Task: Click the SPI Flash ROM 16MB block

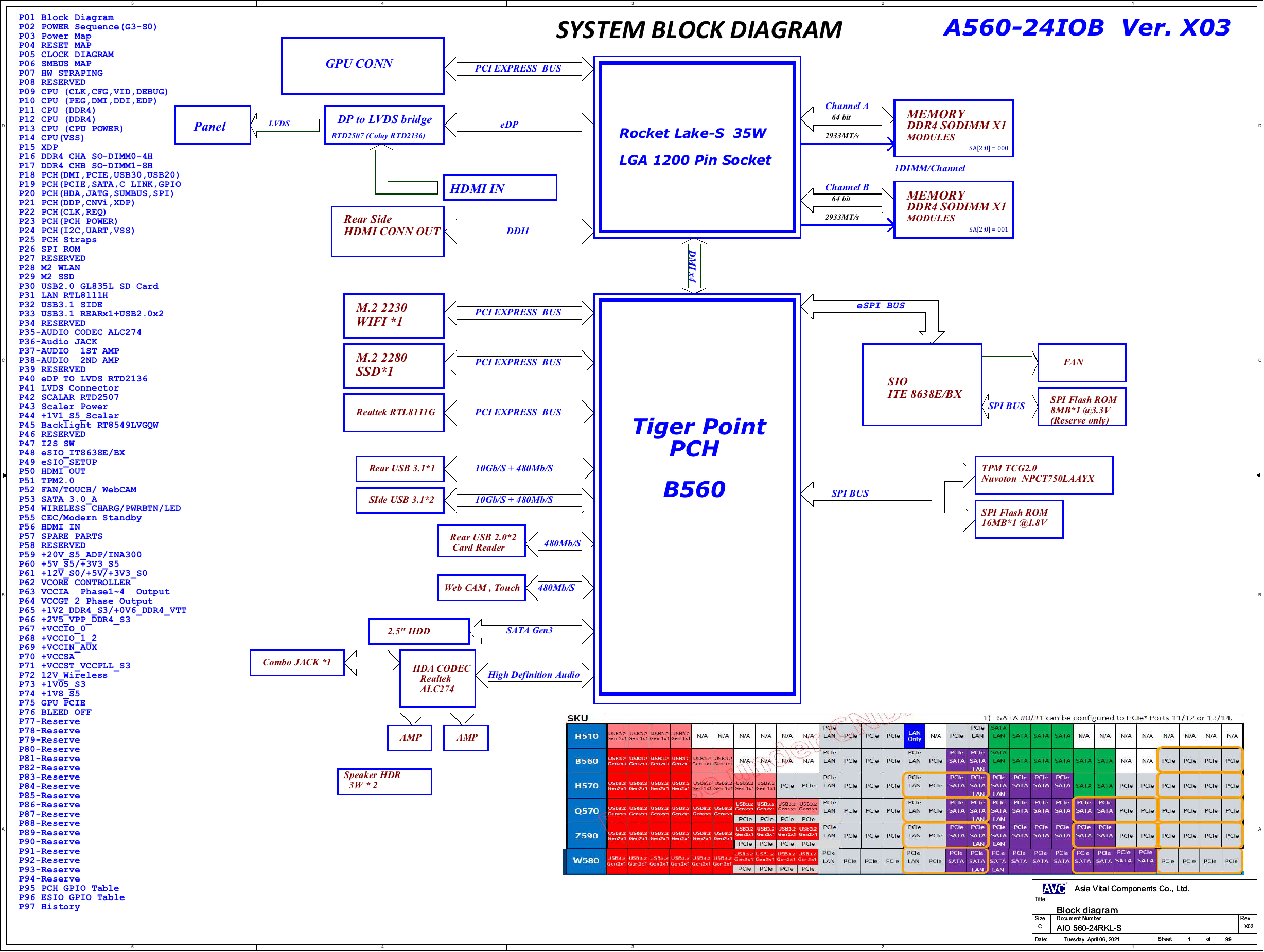Action: pyautogui.click(x=1020, y=519)
